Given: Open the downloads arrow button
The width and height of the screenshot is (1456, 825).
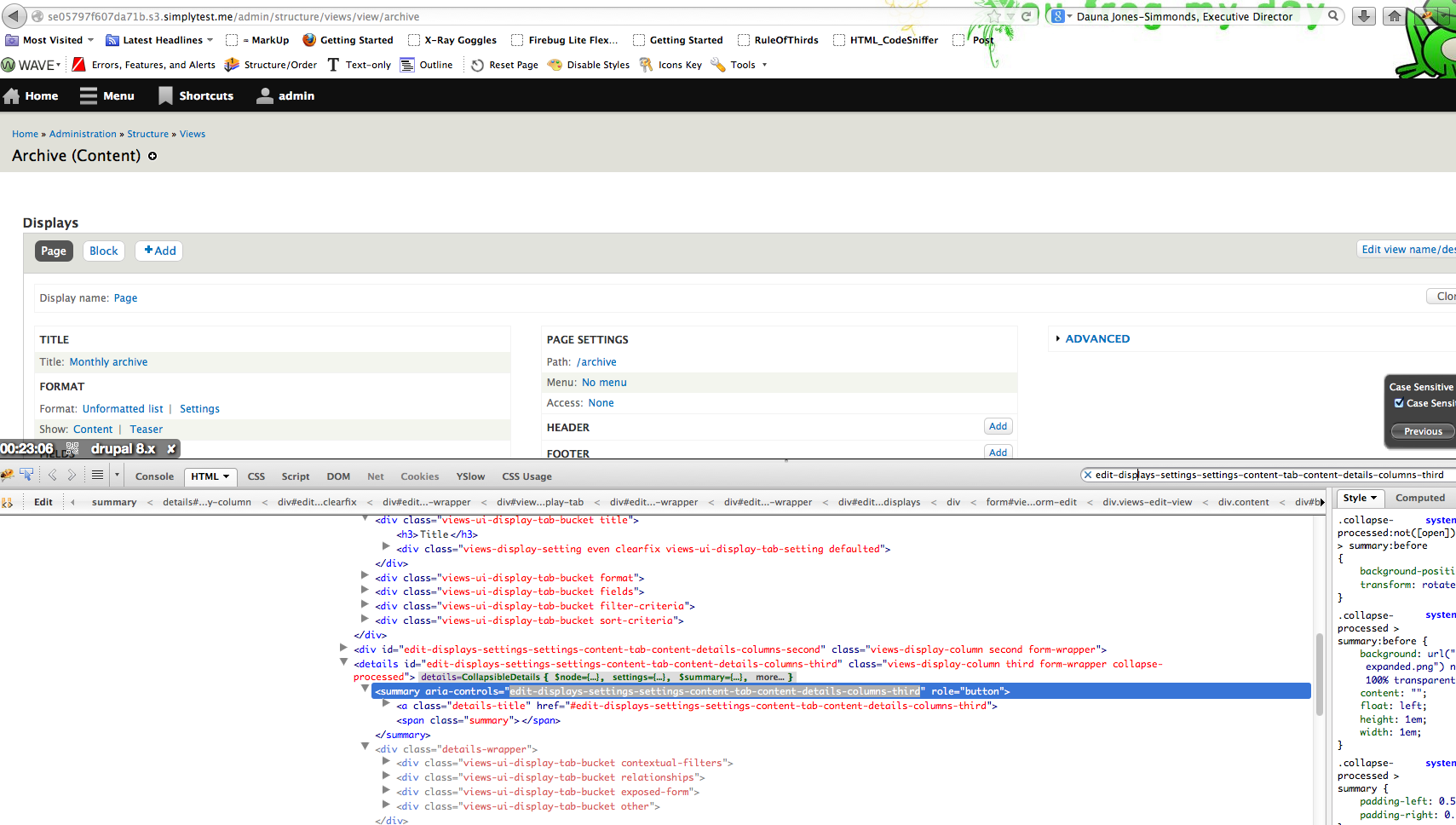Looking at the screenshot, I should [x=1364, y=16].
